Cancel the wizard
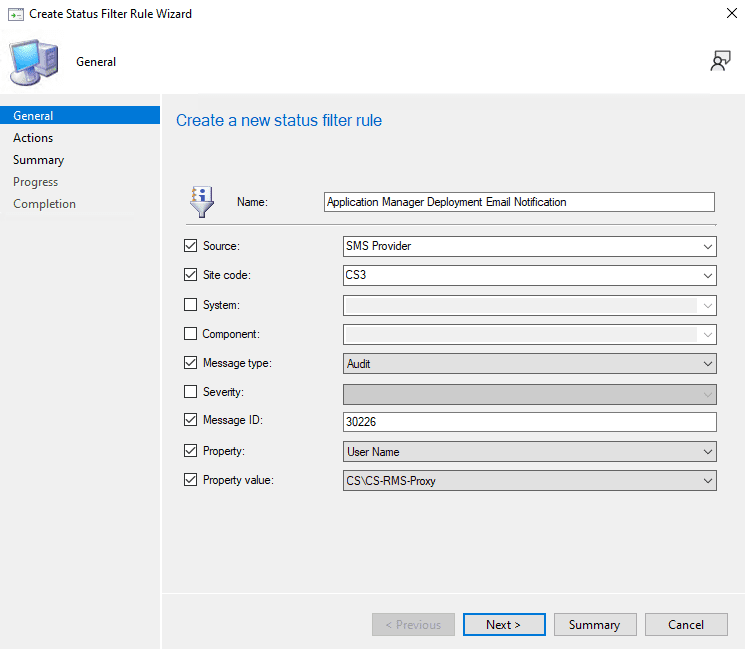 click(686, 625)
